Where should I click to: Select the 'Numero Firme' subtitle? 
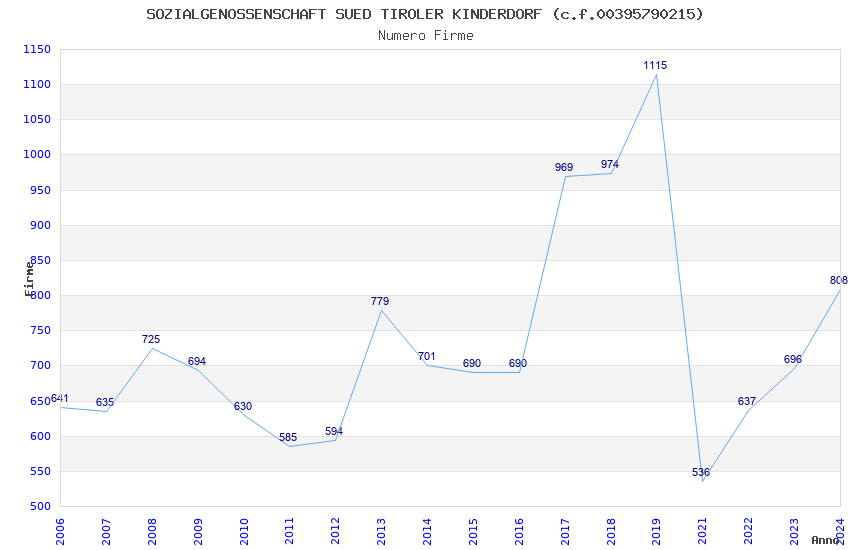pos(426,36)
